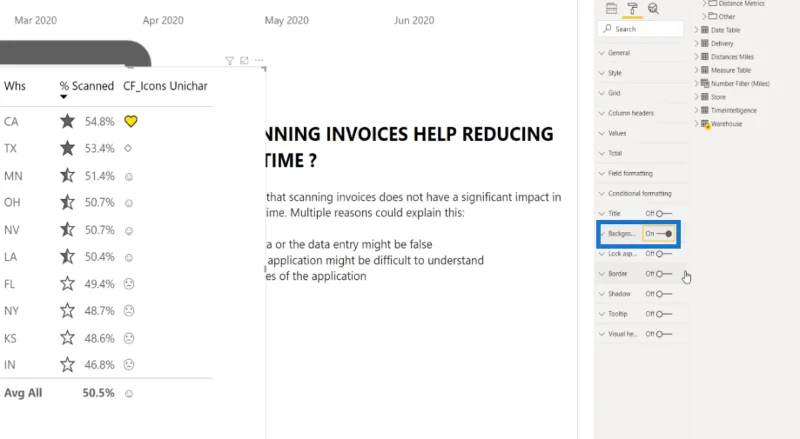
Task: Click the CF_Icons Unichar column header
Action: pyautogui.click(x=165, y=86)
